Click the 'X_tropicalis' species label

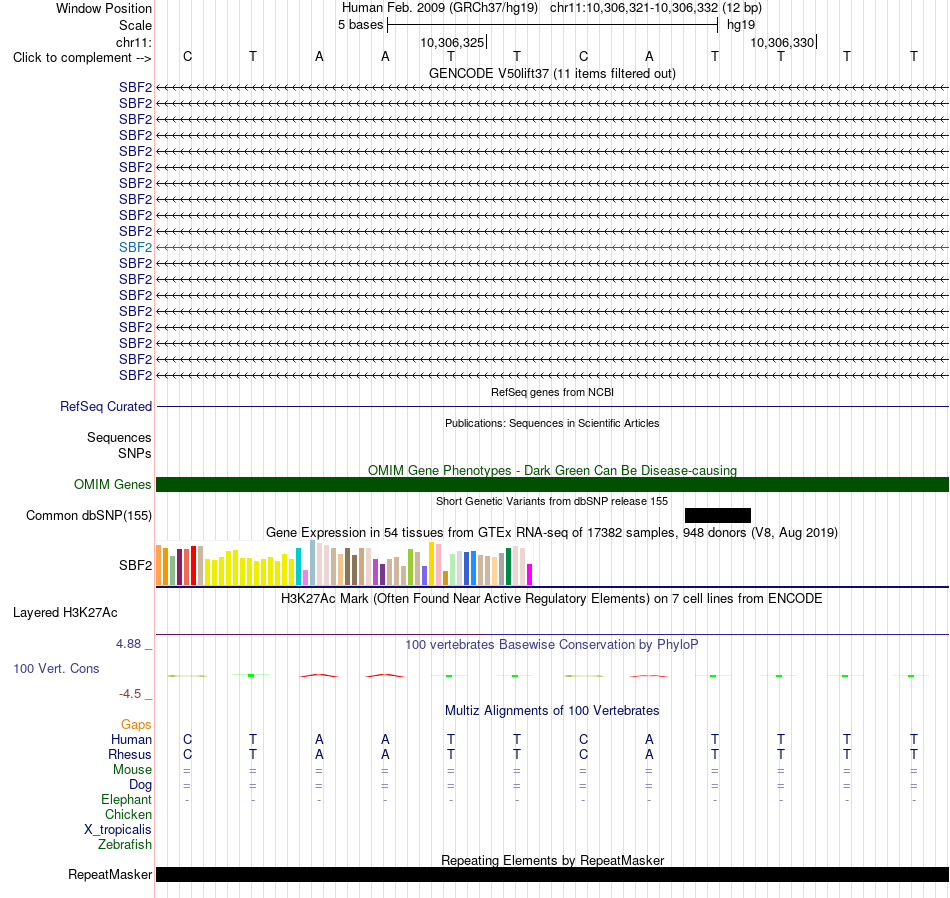pos(118,830)
